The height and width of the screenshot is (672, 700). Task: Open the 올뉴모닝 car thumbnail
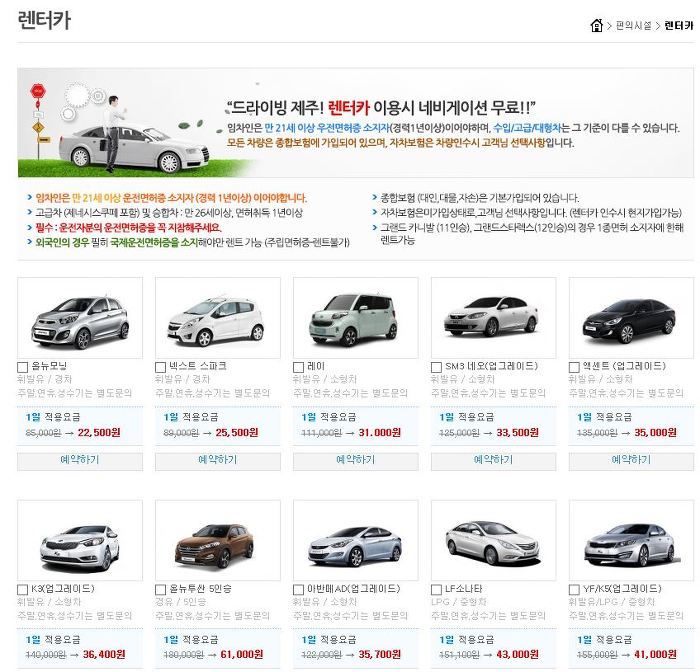[x=80, y=318]
